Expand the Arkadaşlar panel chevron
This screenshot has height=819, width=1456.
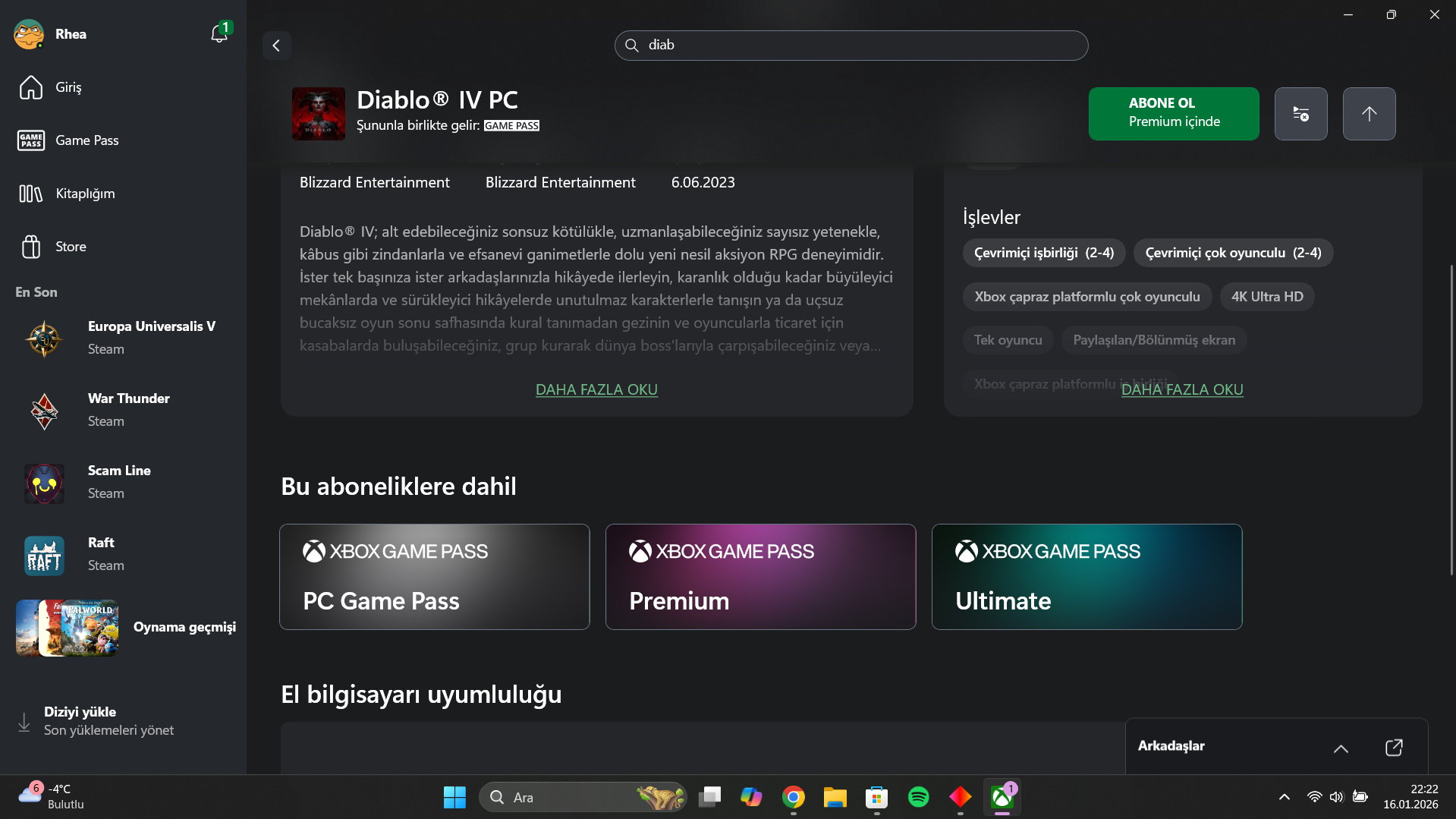point(1341,748)
